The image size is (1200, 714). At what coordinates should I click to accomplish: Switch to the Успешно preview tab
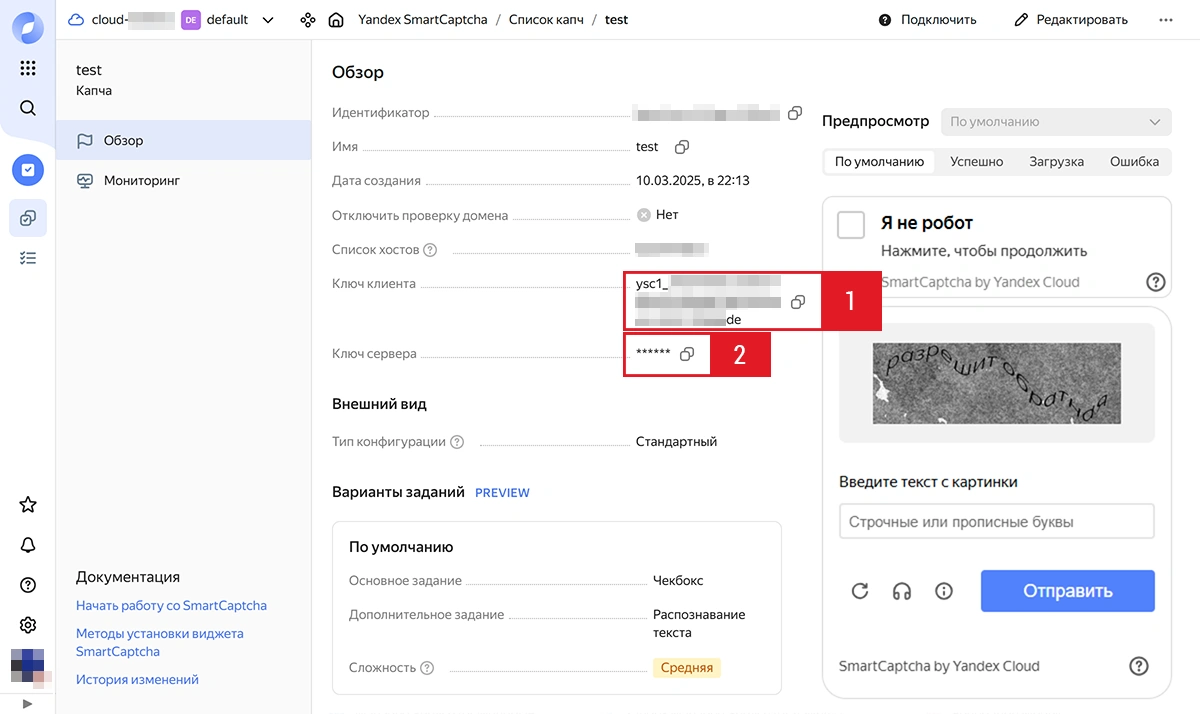[x=976, y=162]
